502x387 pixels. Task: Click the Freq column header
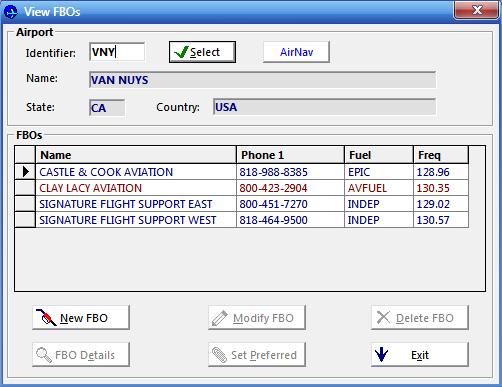[x=441, y=155]
